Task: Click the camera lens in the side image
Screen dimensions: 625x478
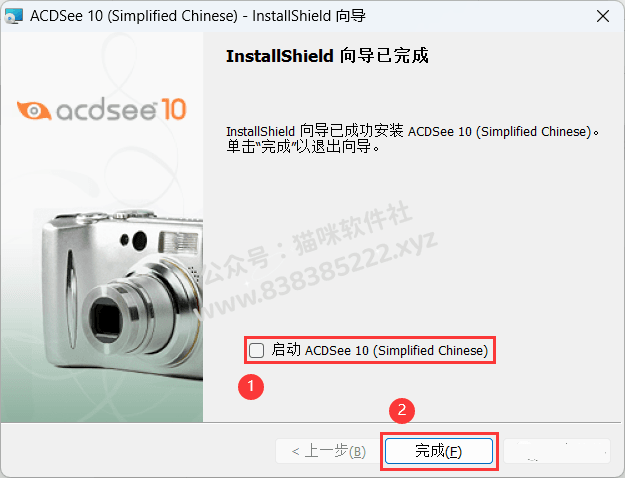Action: (x=109, y=317)
